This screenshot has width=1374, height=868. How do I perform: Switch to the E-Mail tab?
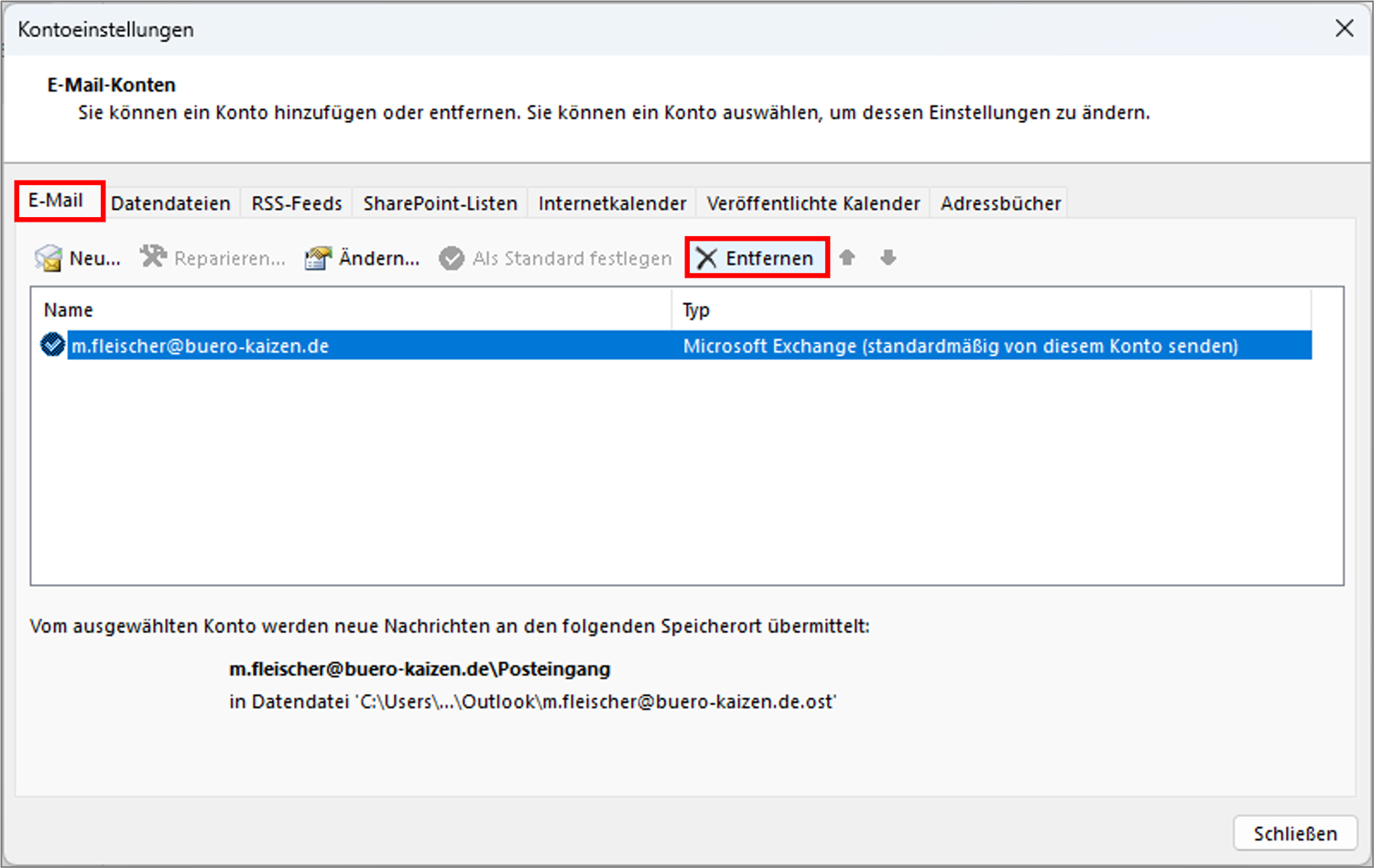click(x=57, y=201)
